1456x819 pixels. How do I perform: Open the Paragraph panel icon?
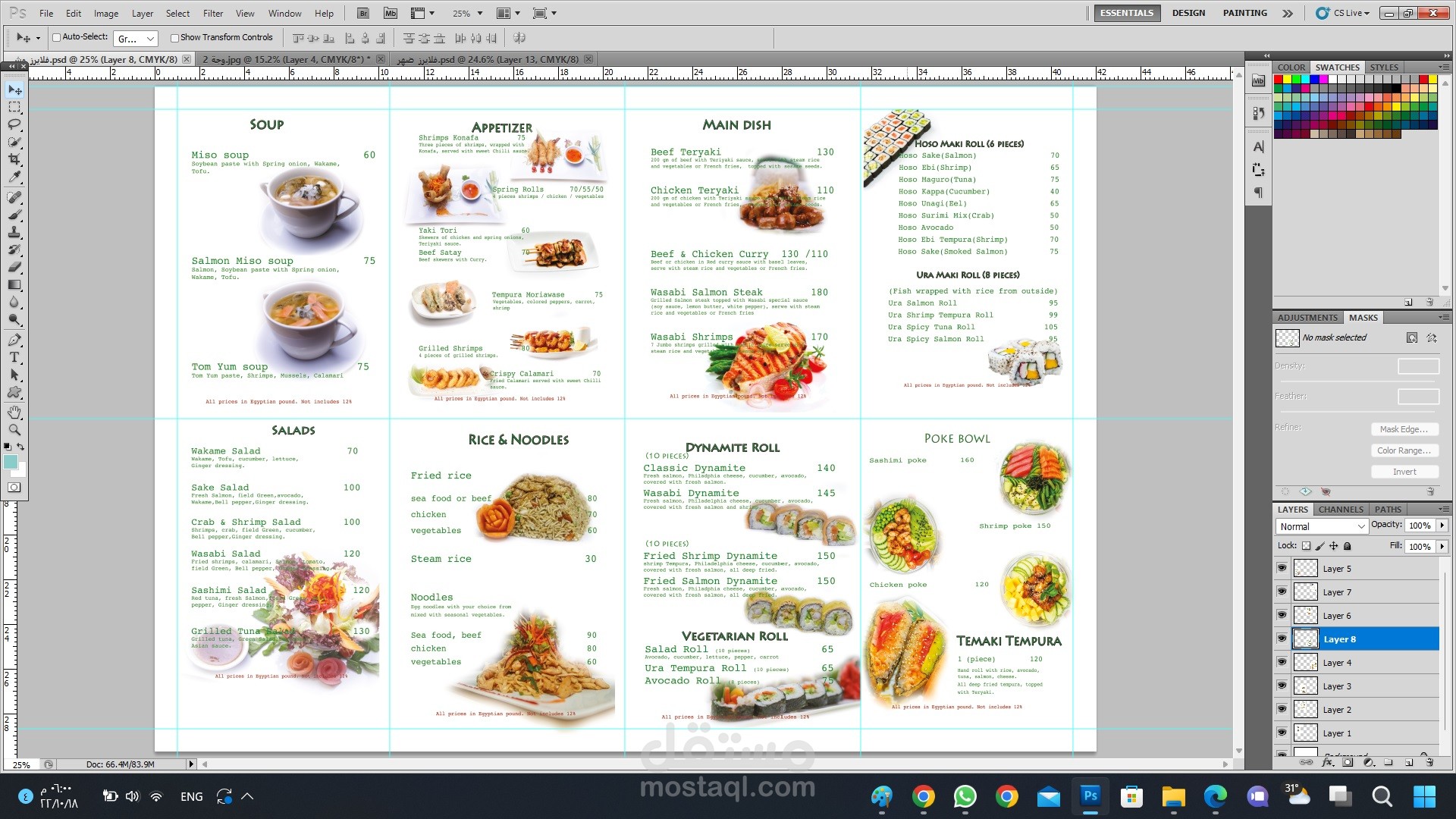(x=1259, y=193)
